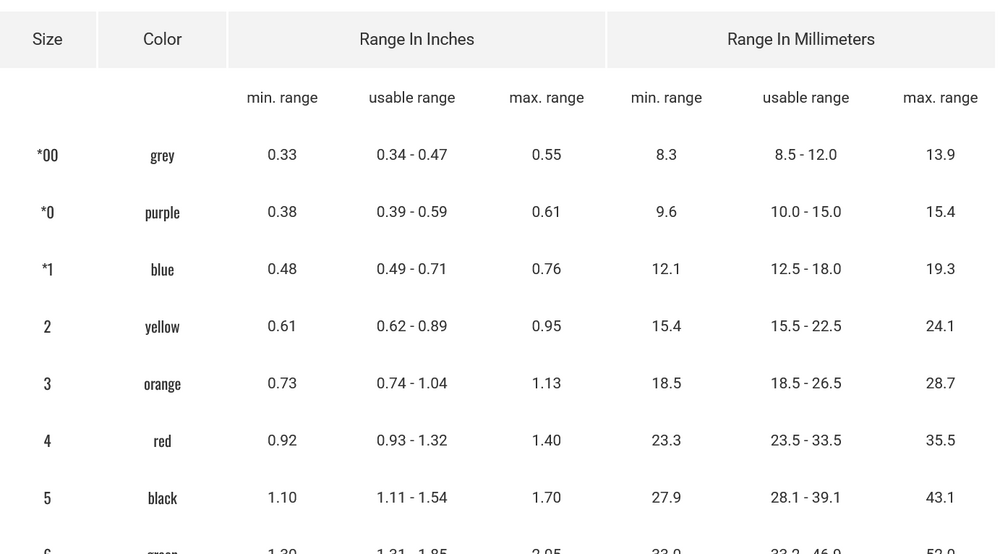The width and height of the screenshot is (1000, 554).
Task: Click the *00 size cell
Action: (x=47, y=155)
